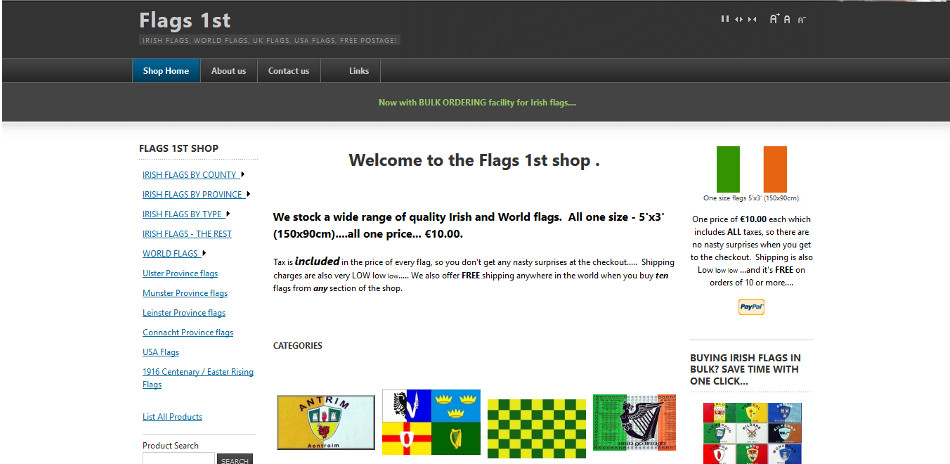Select the Links menu item

click(x=359, y=71)
